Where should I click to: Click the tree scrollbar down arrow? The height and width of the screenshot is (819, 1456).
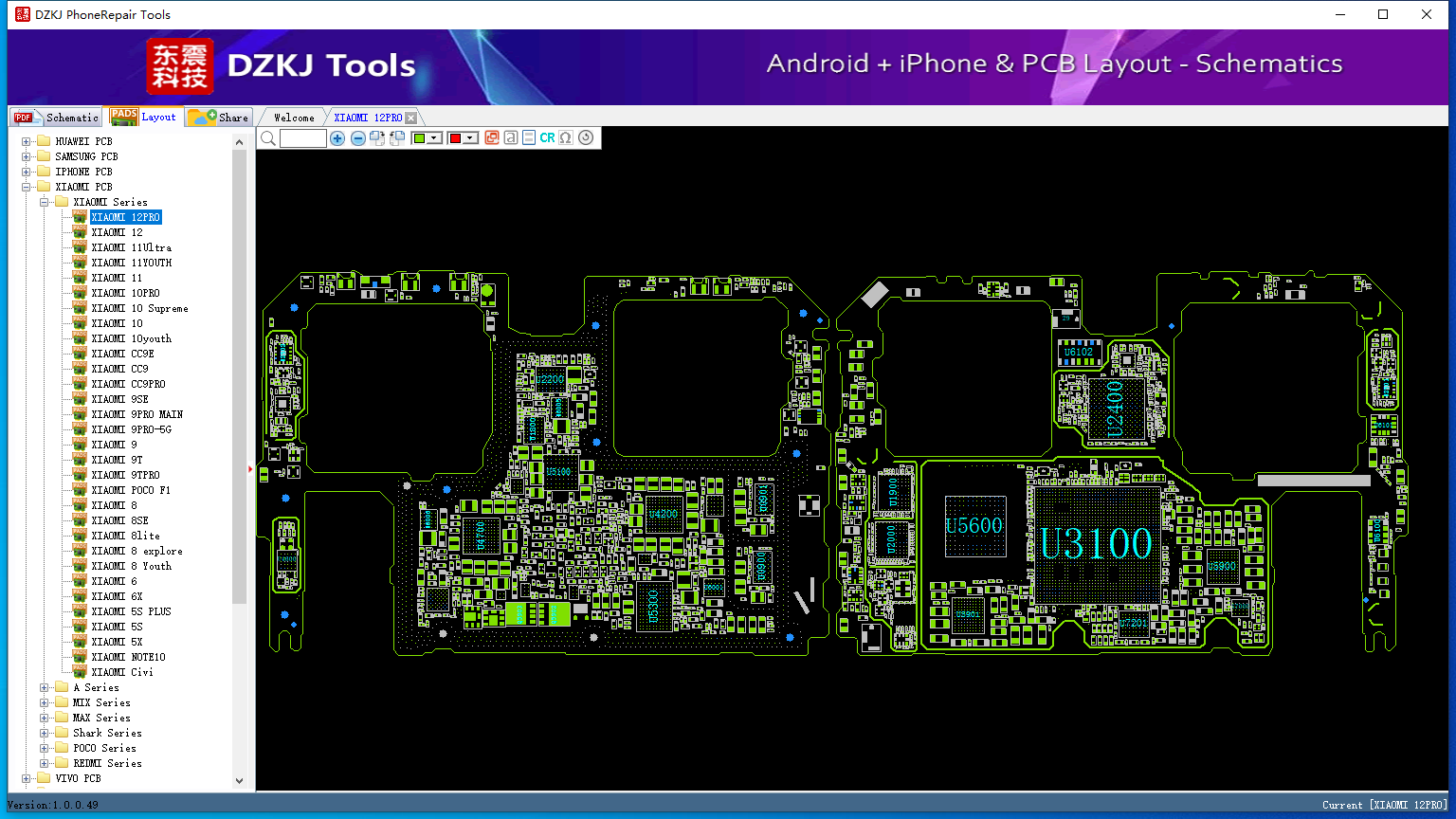click(x=239, y=781)
